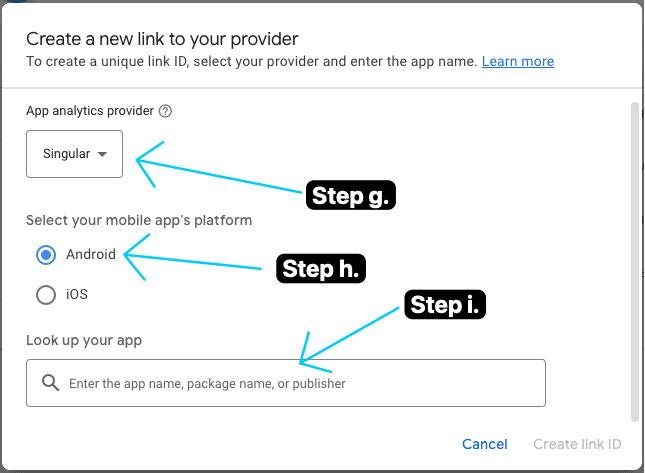Focus the app name lookup field
Image resolution: width=645 pixels, height=473 pixels.
point(300,383)
